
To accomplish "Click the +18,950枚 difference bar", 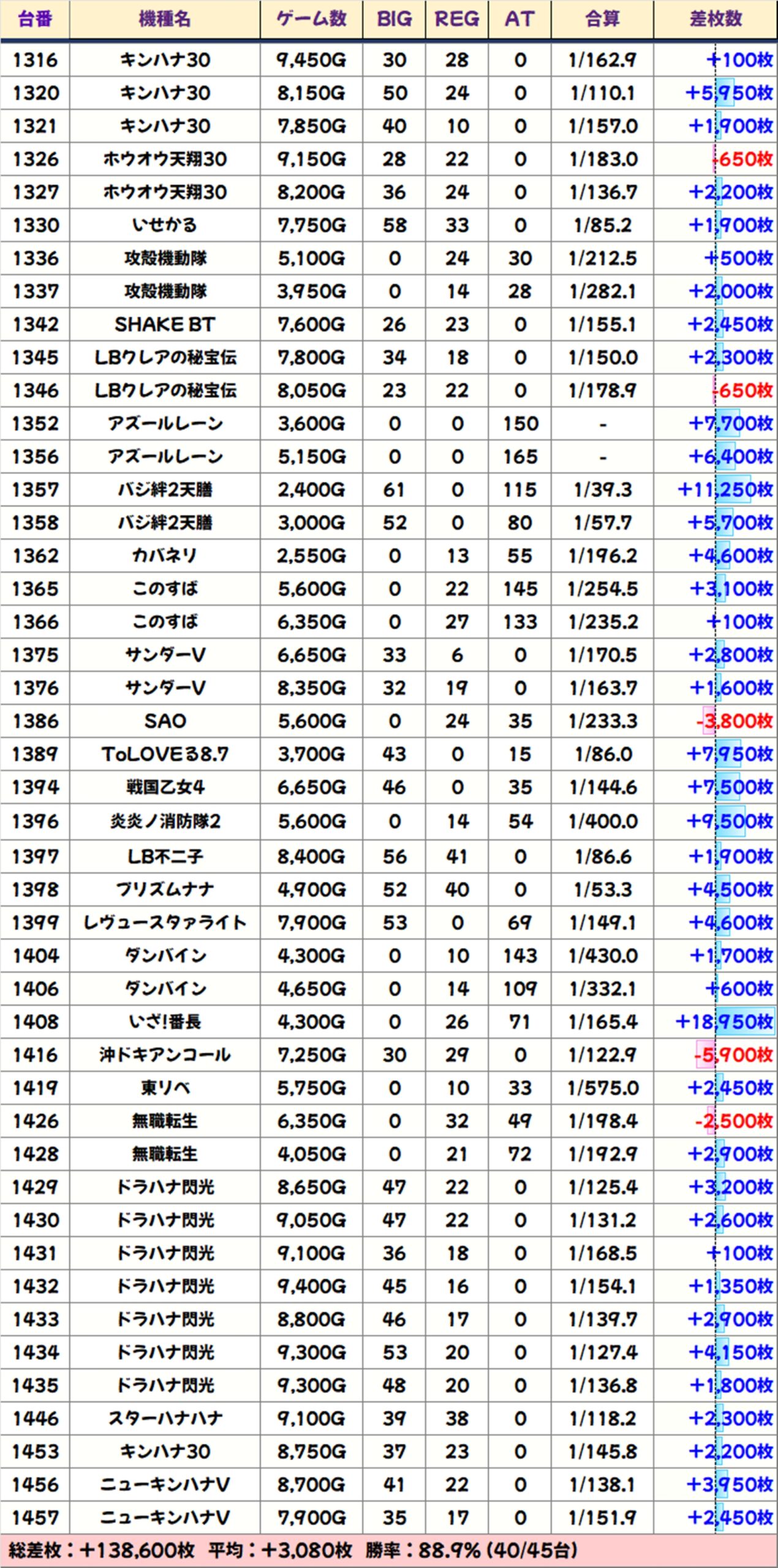I will pos(724,1022).
